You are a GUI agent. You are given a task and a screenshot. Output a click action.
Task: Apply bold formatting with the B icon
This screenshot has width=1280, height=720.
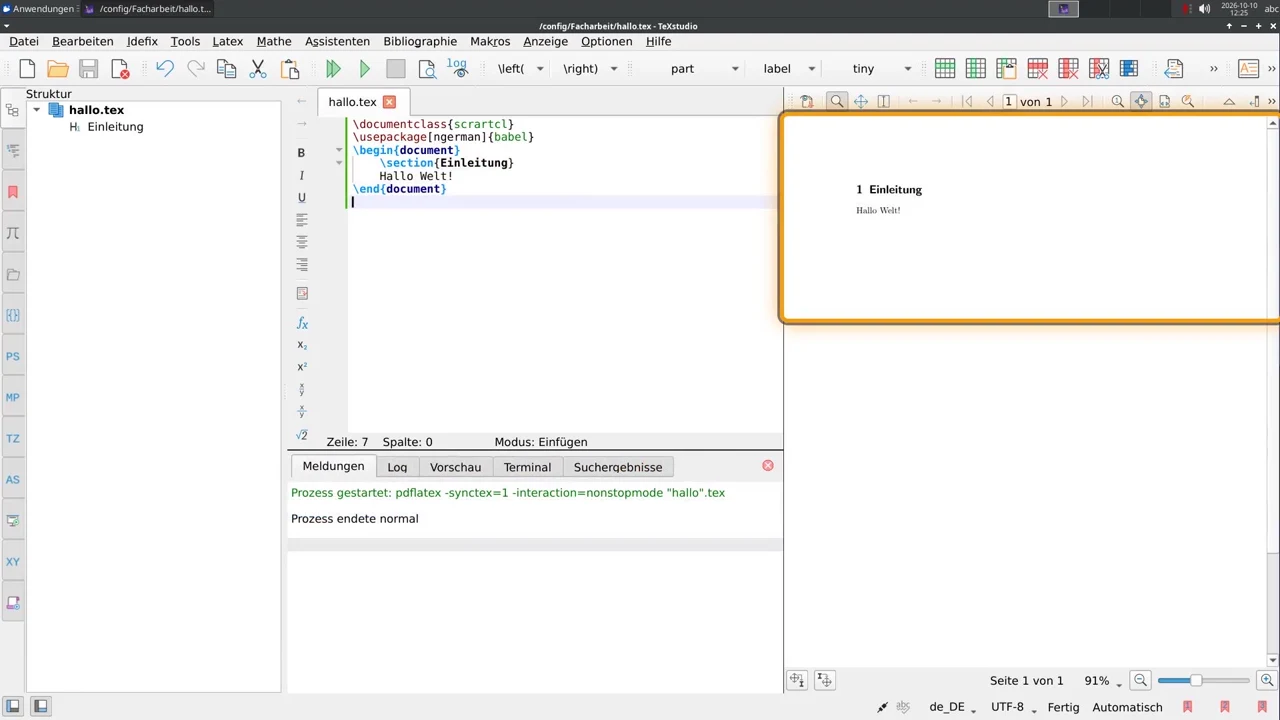(301, 153)
